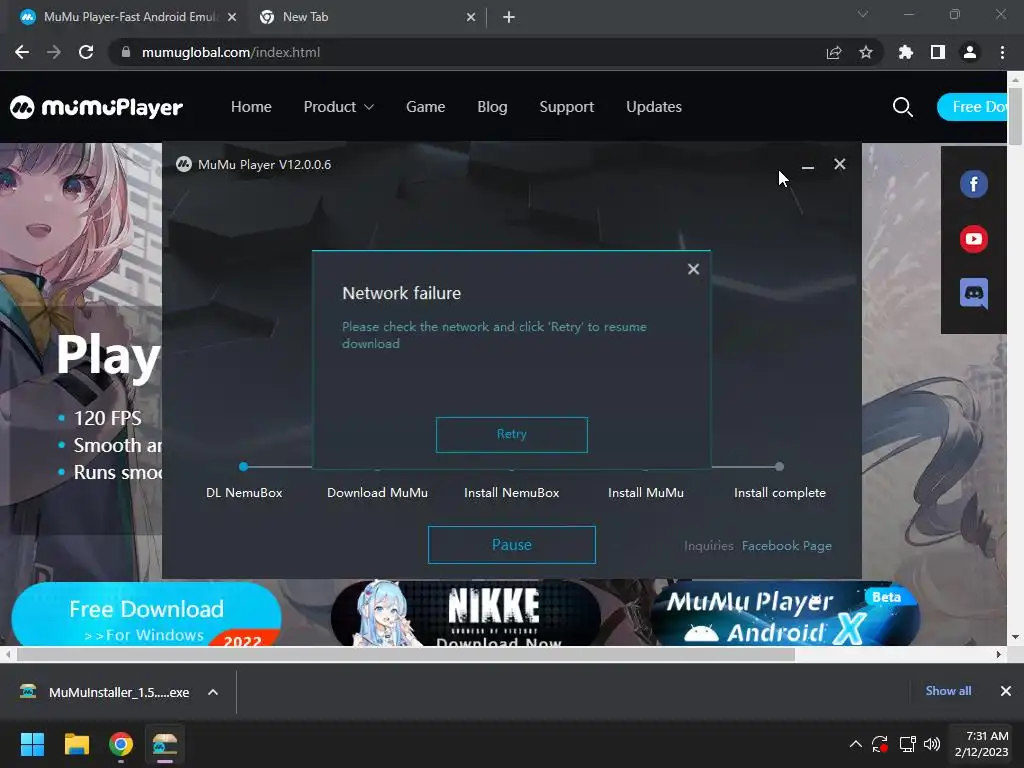Click the Pause button in installer
This screenshot has width=1024, height=768.
pyautogui.click(x=511, y=545)
